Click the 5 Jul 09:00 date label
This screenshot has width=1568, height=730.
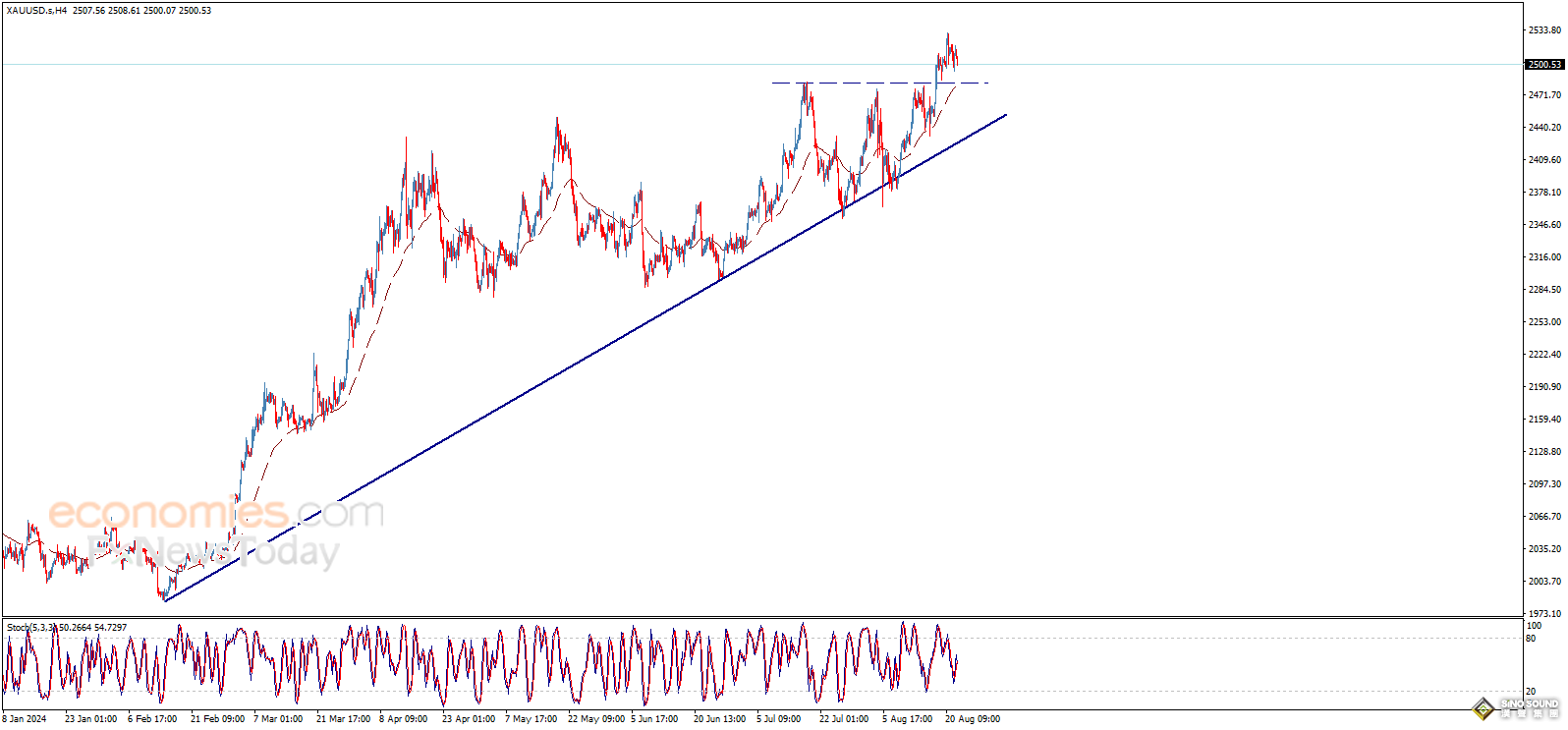coord(778,719)
